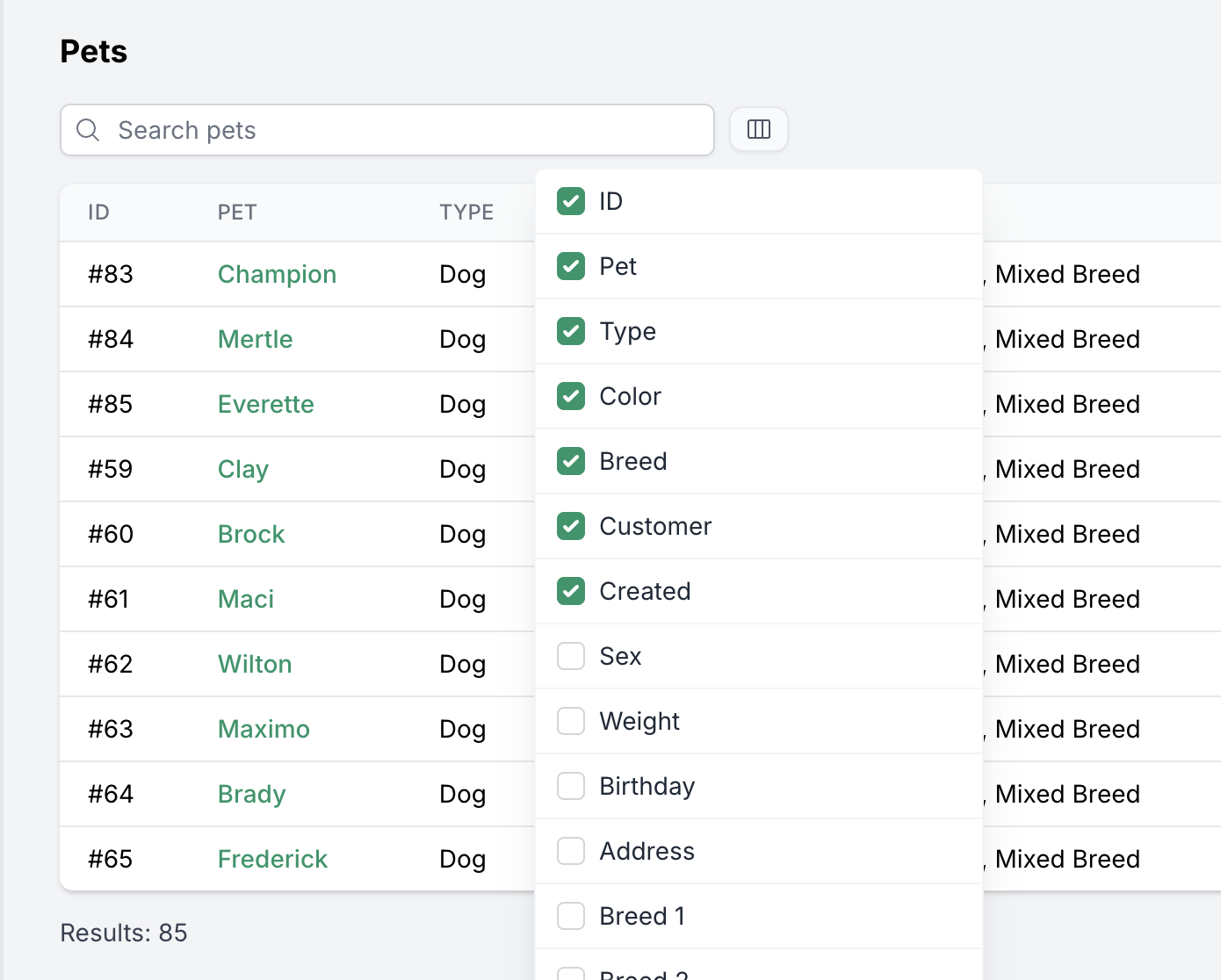The height and width of the screenshot is (980, 1221).
Task: Click the column chooser icon button
Action: click(759, 129)
